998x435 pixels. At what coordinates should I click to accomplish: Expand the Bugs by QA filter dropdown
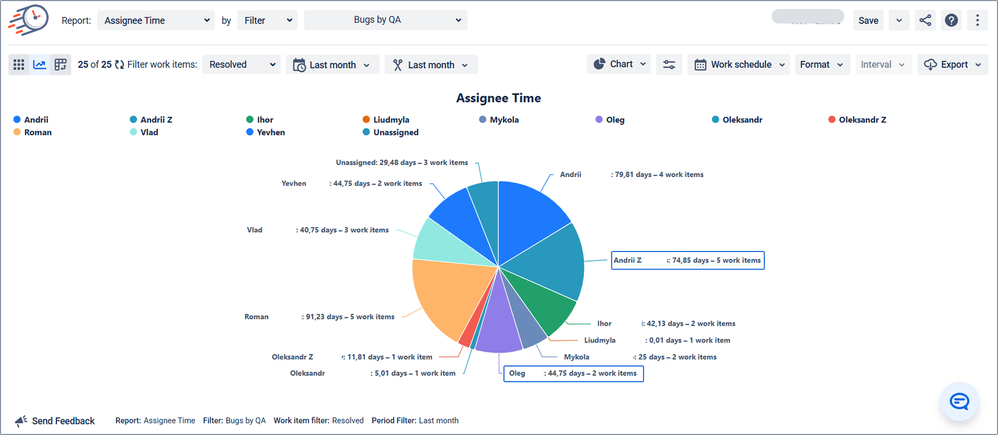[386, 20]
